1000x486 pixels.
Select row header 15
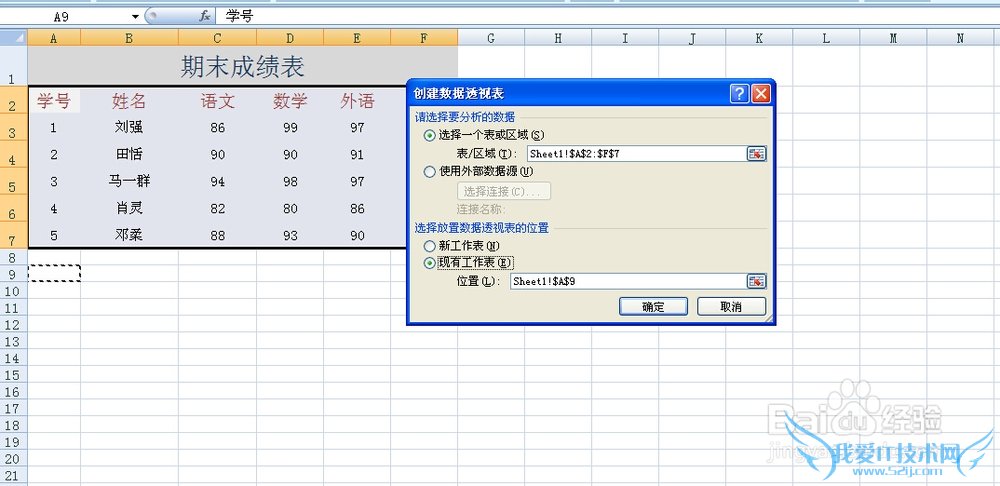[13, 375]
